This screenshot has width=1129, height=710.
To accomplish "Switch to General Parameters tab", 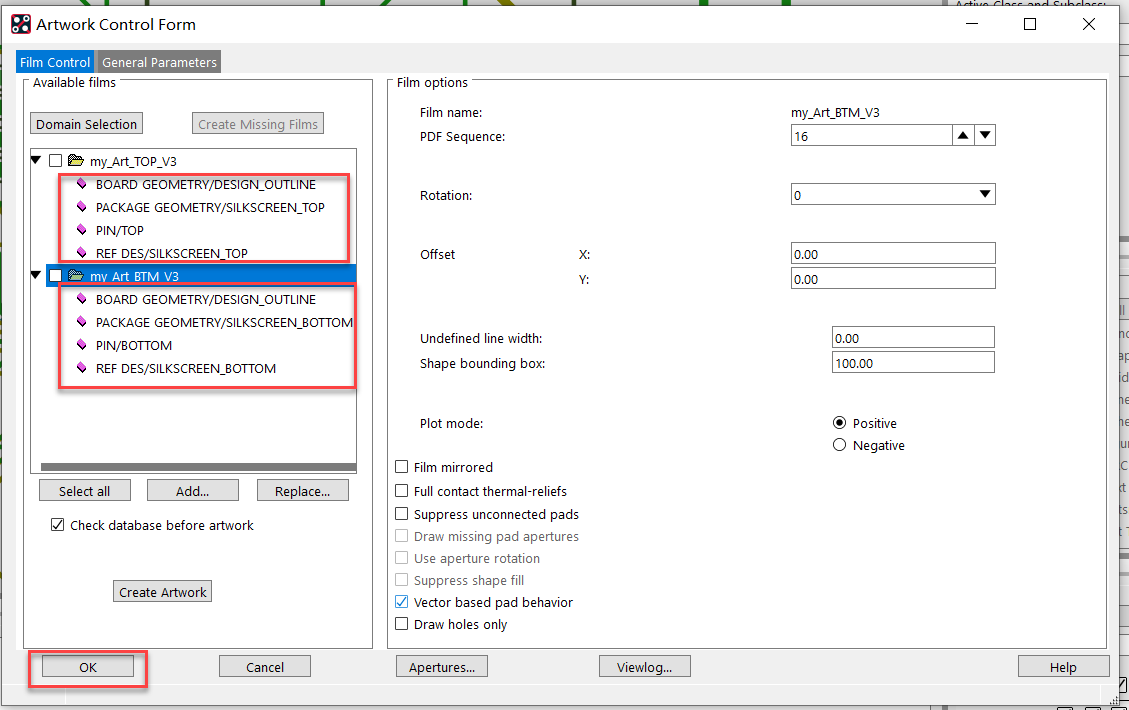I will point(159,62).
